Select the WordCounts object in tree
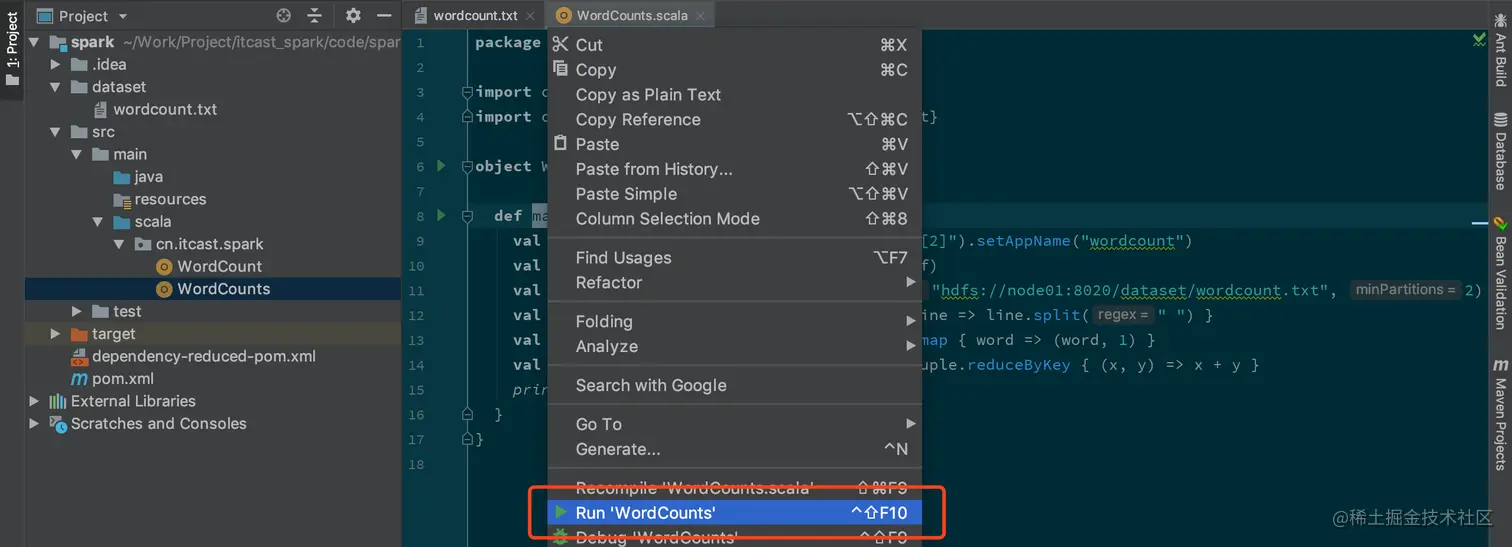Screen dimensions: 1512x547 coord(223,289)
